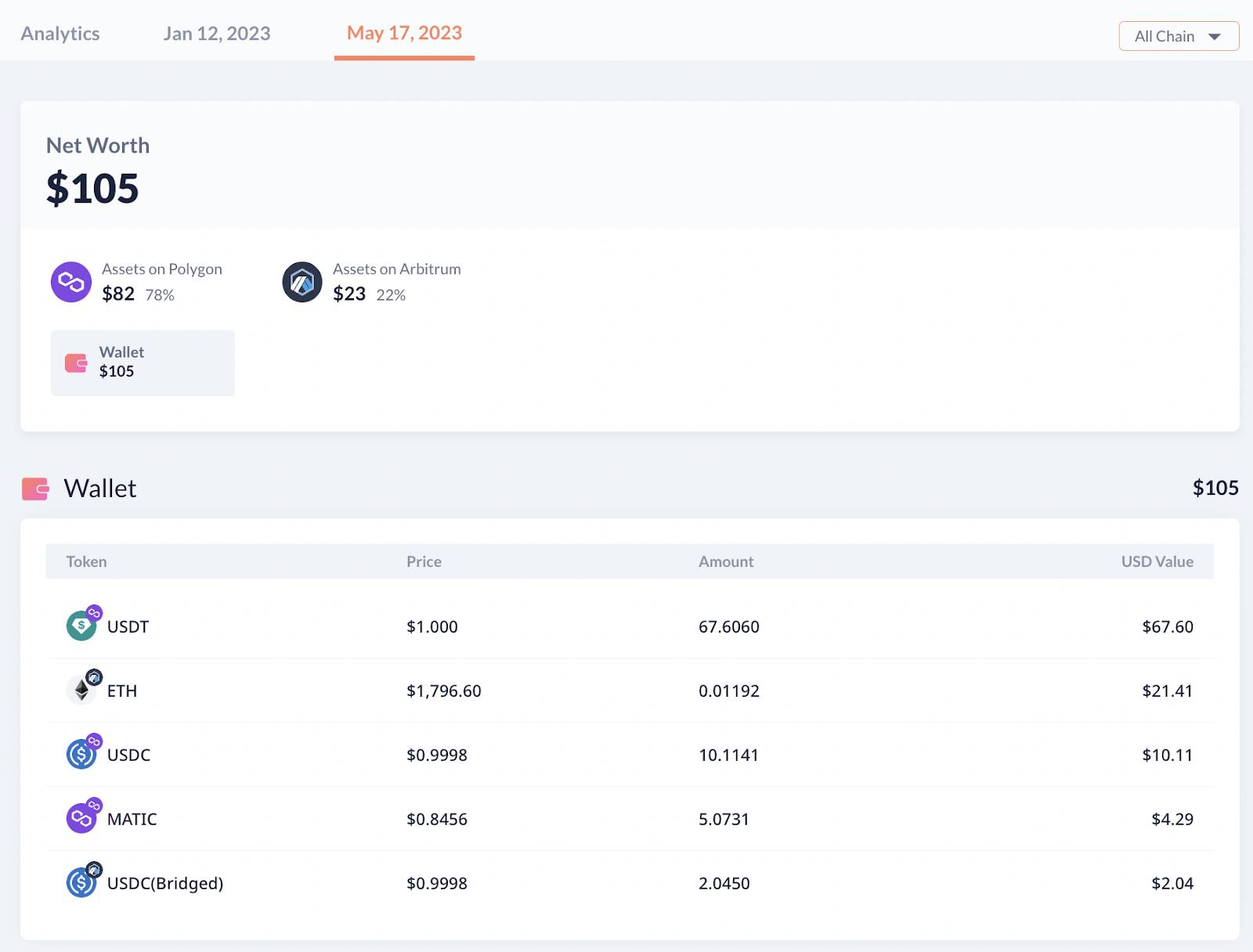The image size is (1253, 952).
Task: Select the Wallet $105 summary card
Action: pos(143,362)
